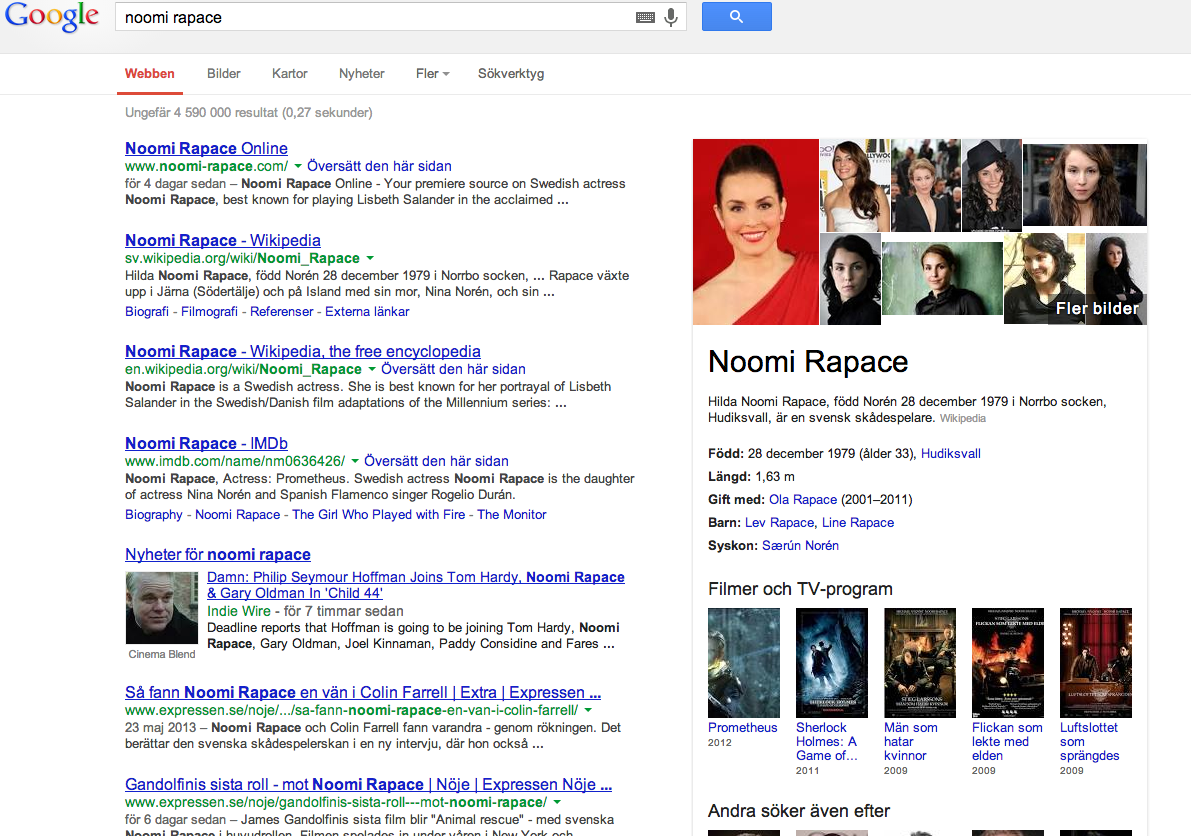This screenshot has width=1191, height=836.
Task: Open Wikipedia, the free encyclopedia result
Action: click(x=303, y=351)
